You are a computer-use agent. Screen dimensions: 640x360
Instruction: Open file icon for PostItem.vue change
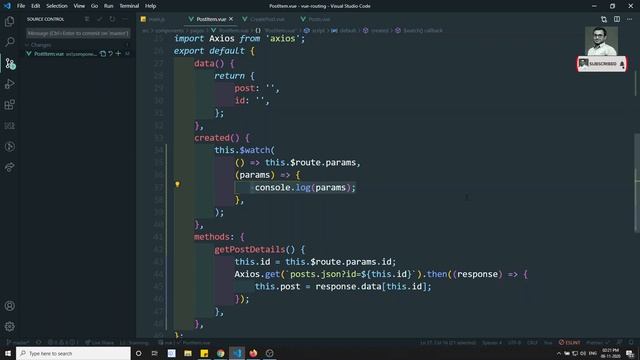click(x=103, y=53)
